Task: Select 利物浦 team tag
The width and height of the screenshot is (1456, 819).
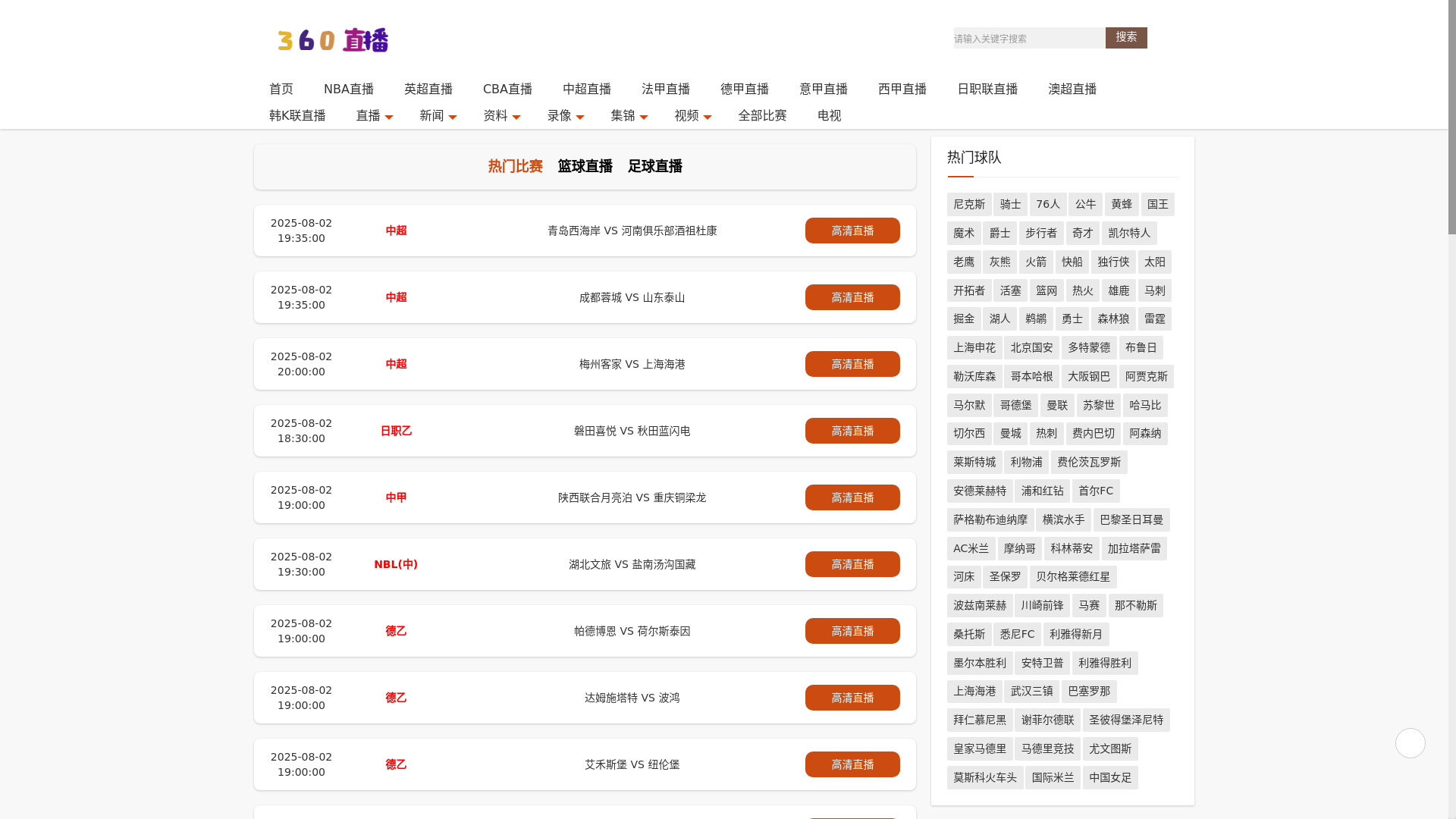Action: [x=1026, y=462]
